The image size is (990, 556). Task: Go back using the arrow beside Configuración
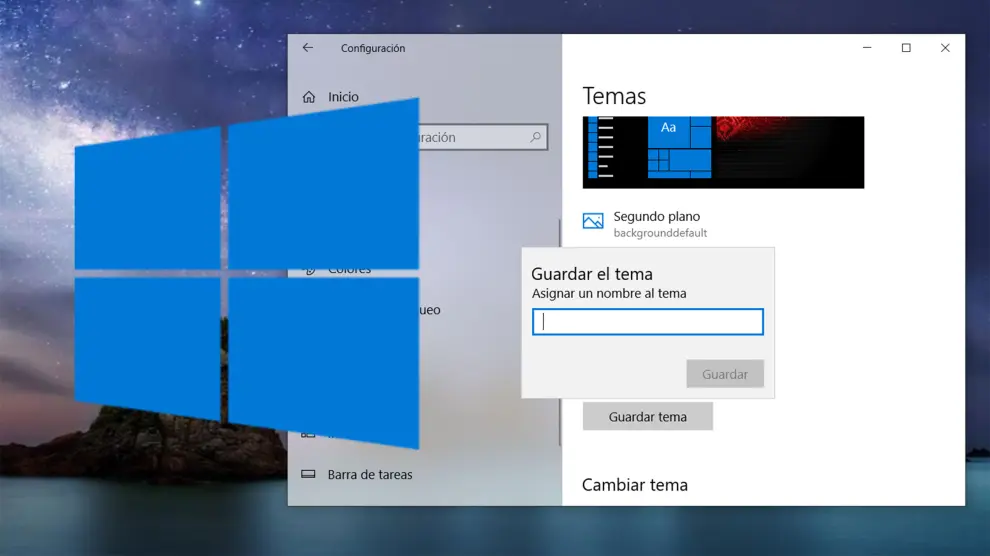(308, 48)
